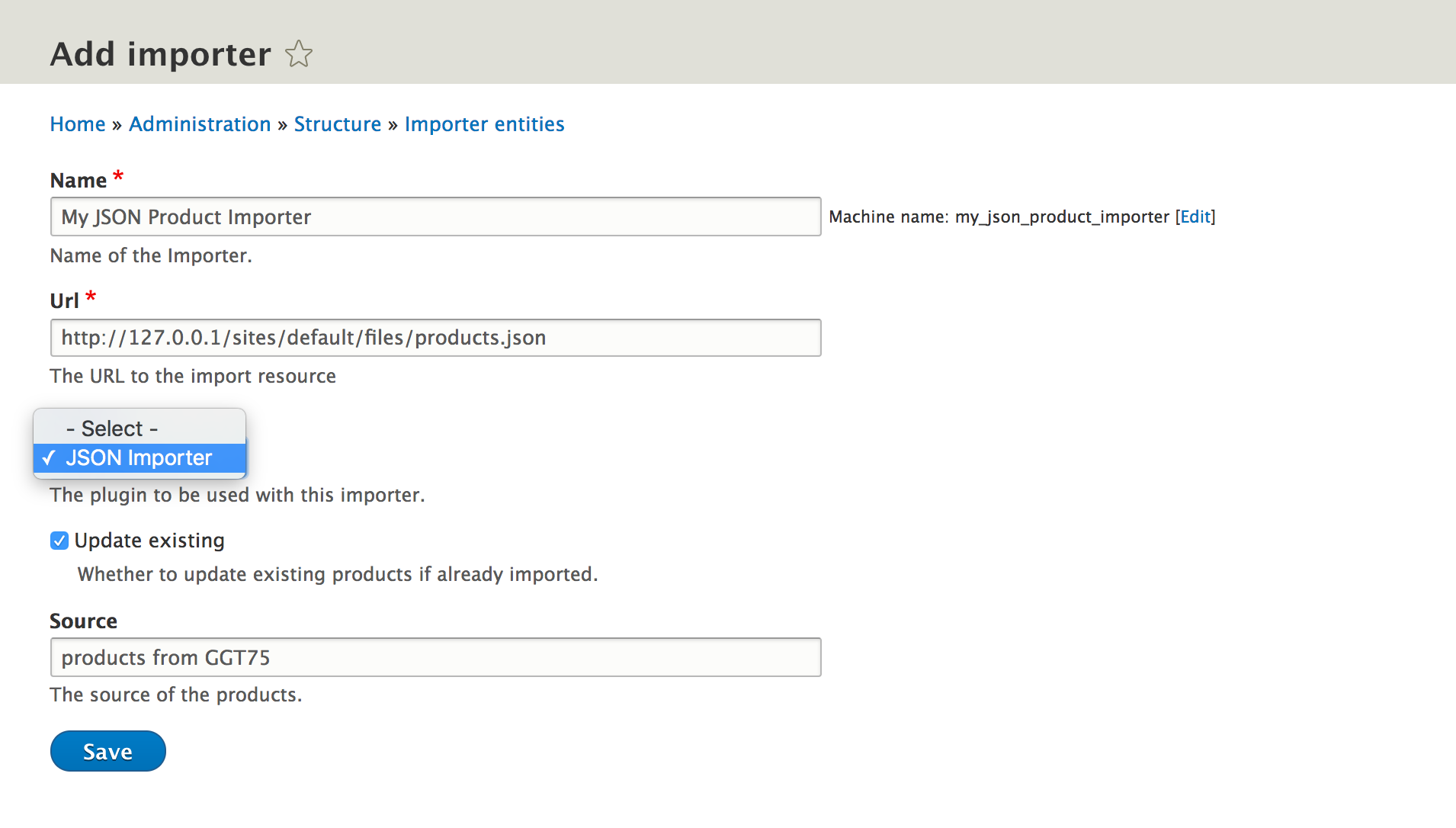Click the 'Url' field label

(x=65, y=301)
